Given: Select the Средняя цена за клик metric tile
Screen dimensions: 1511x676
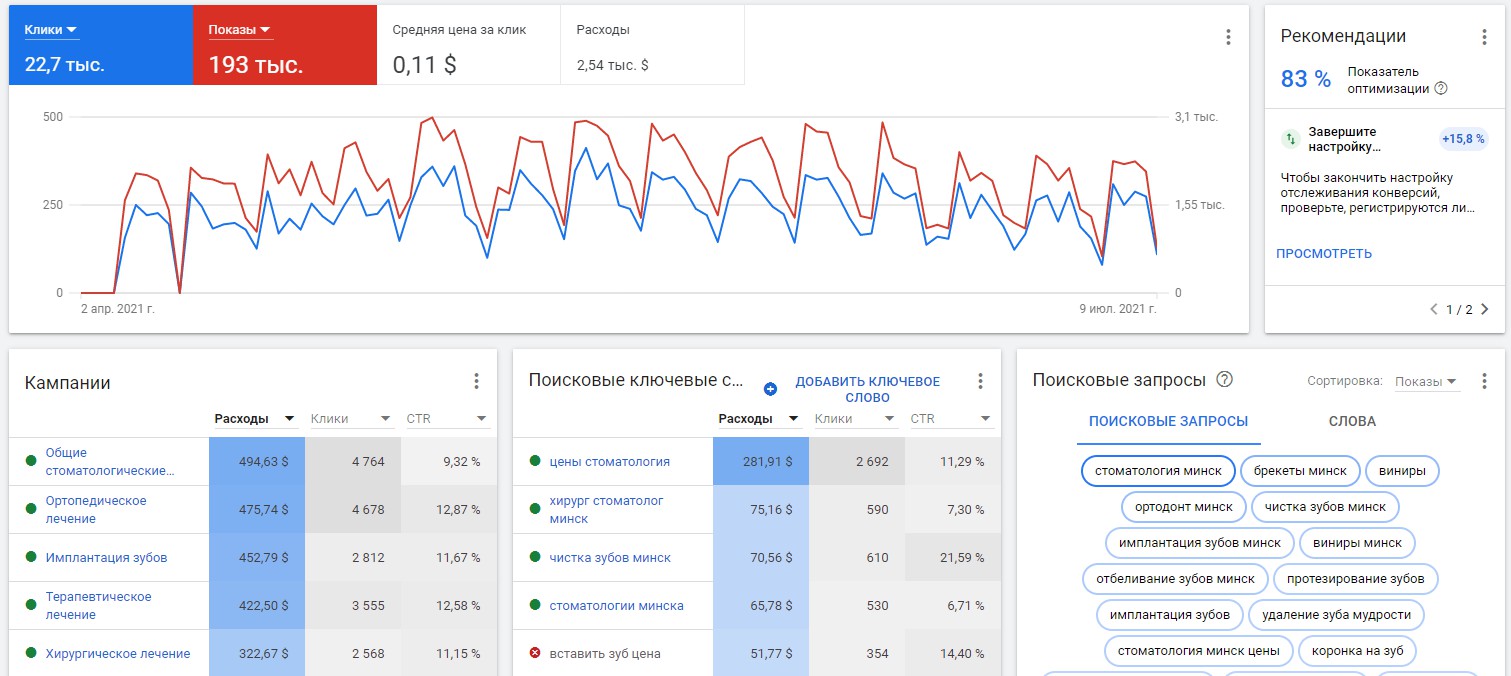Looking at the screenshot, I should point(469,45).
